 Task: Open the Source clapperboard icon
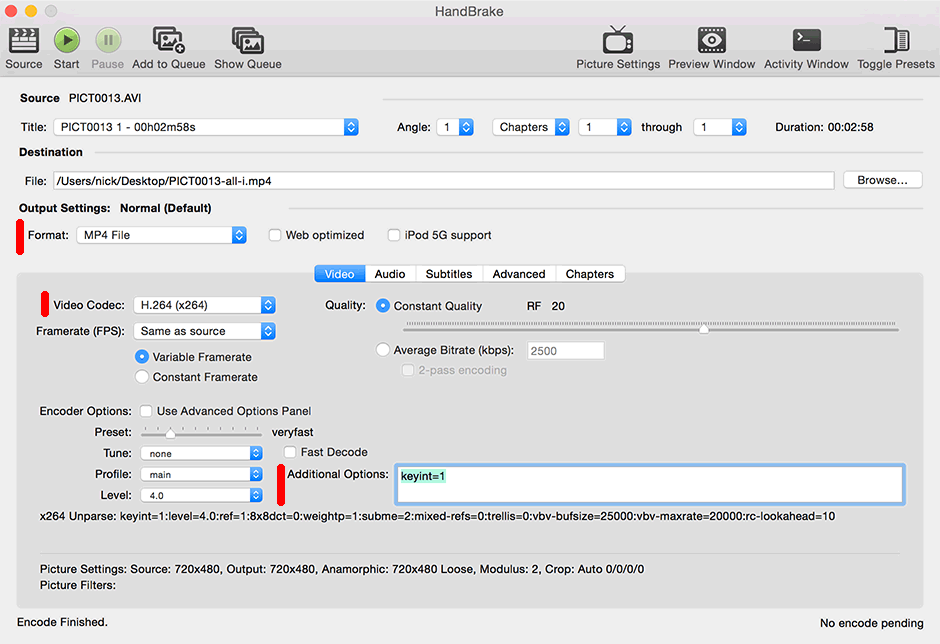point(23,41)
